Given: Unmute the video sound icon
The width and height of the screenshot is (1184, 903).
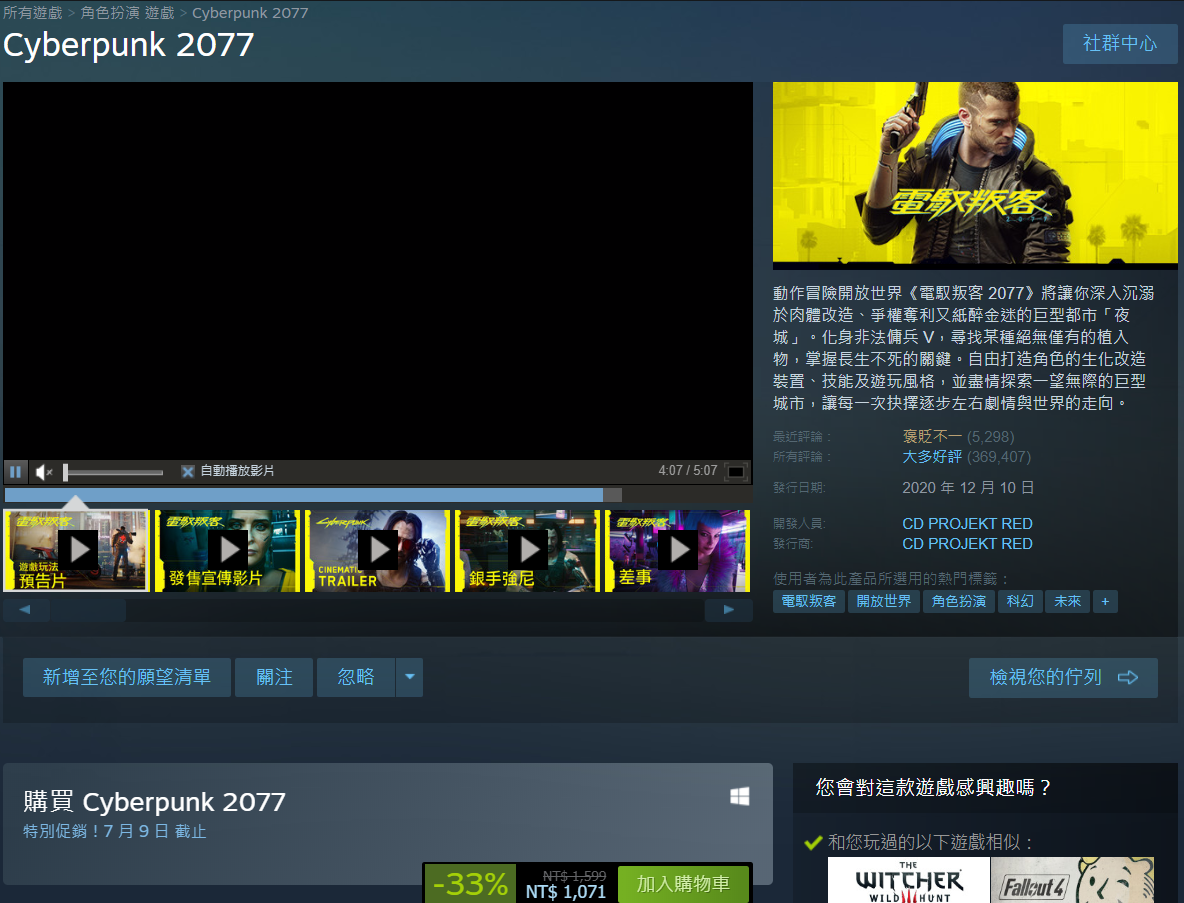Looking at the screenshot, I should click(x=44, y=472).
